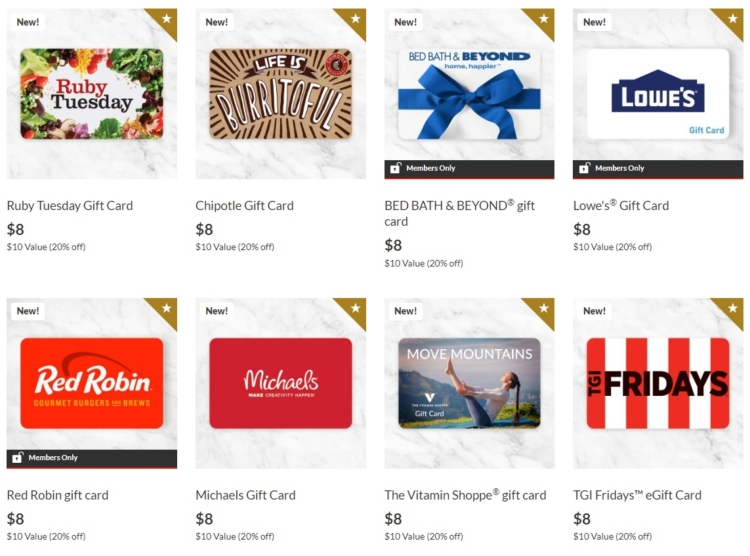Viewport: 750px width, 556px height.
Task: Click the lock icon on Lowe's Members Only bar
Action: coord(584,168)
